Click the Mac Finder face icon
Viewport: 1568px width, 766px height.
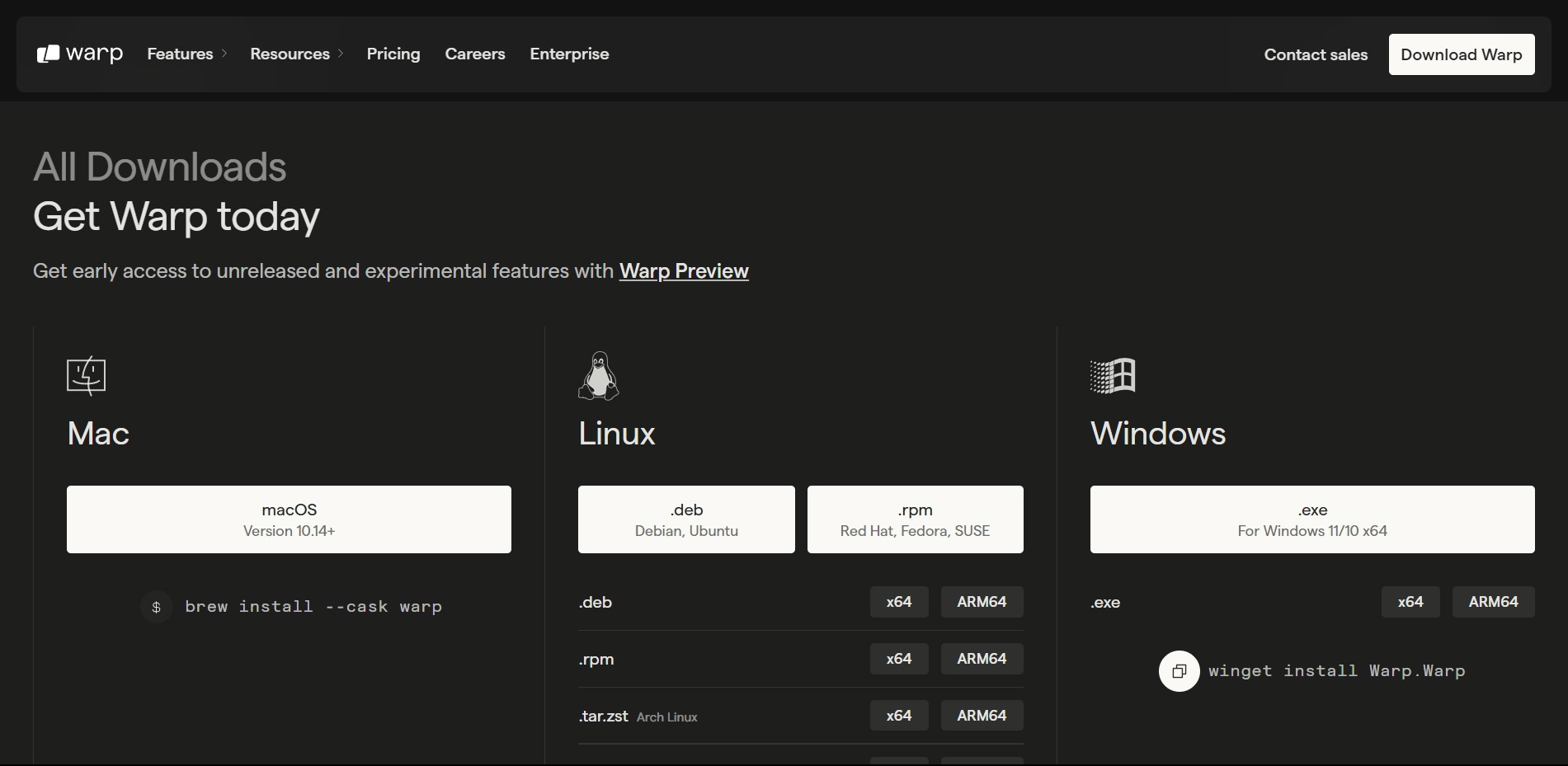tap(87, 376)
